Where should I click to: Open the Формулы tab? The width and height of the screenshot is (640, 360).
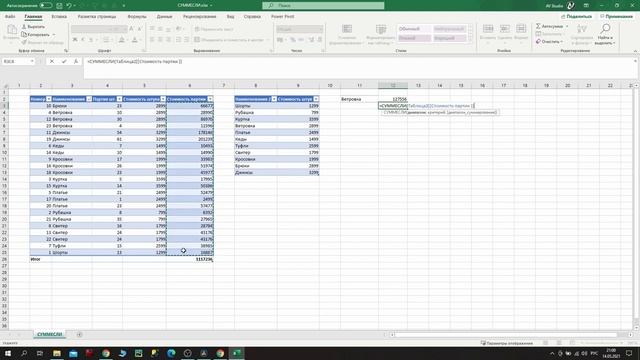pos(137,16)
